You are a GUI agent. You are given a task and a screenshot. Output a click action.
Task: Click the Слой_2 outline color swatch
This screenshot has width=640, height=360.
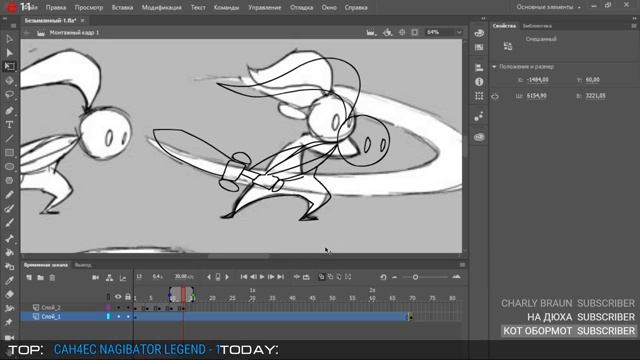pyautogui.click(x=108, y=308)
